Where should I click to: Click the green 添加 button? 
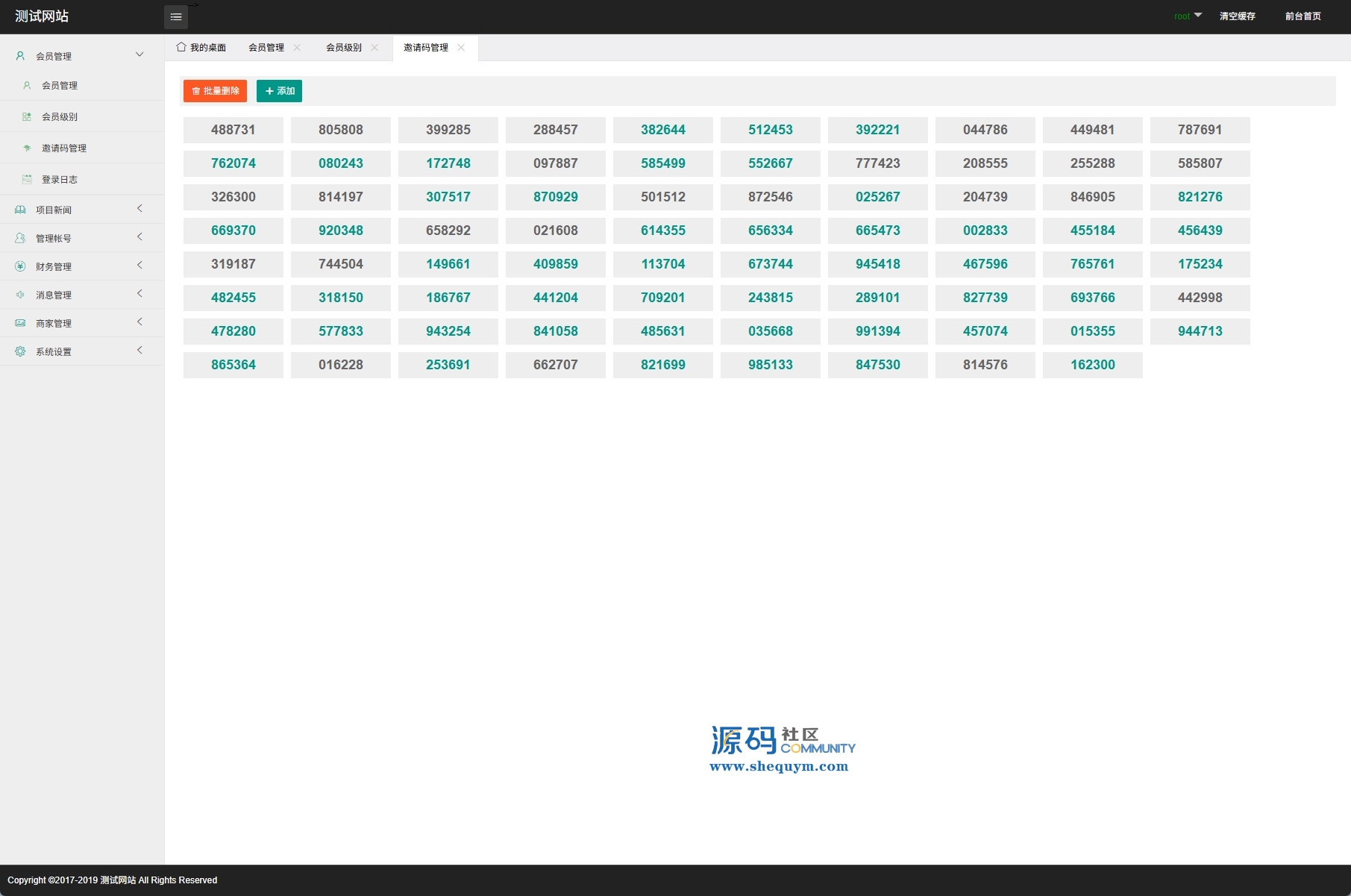(x=279, y=91)
